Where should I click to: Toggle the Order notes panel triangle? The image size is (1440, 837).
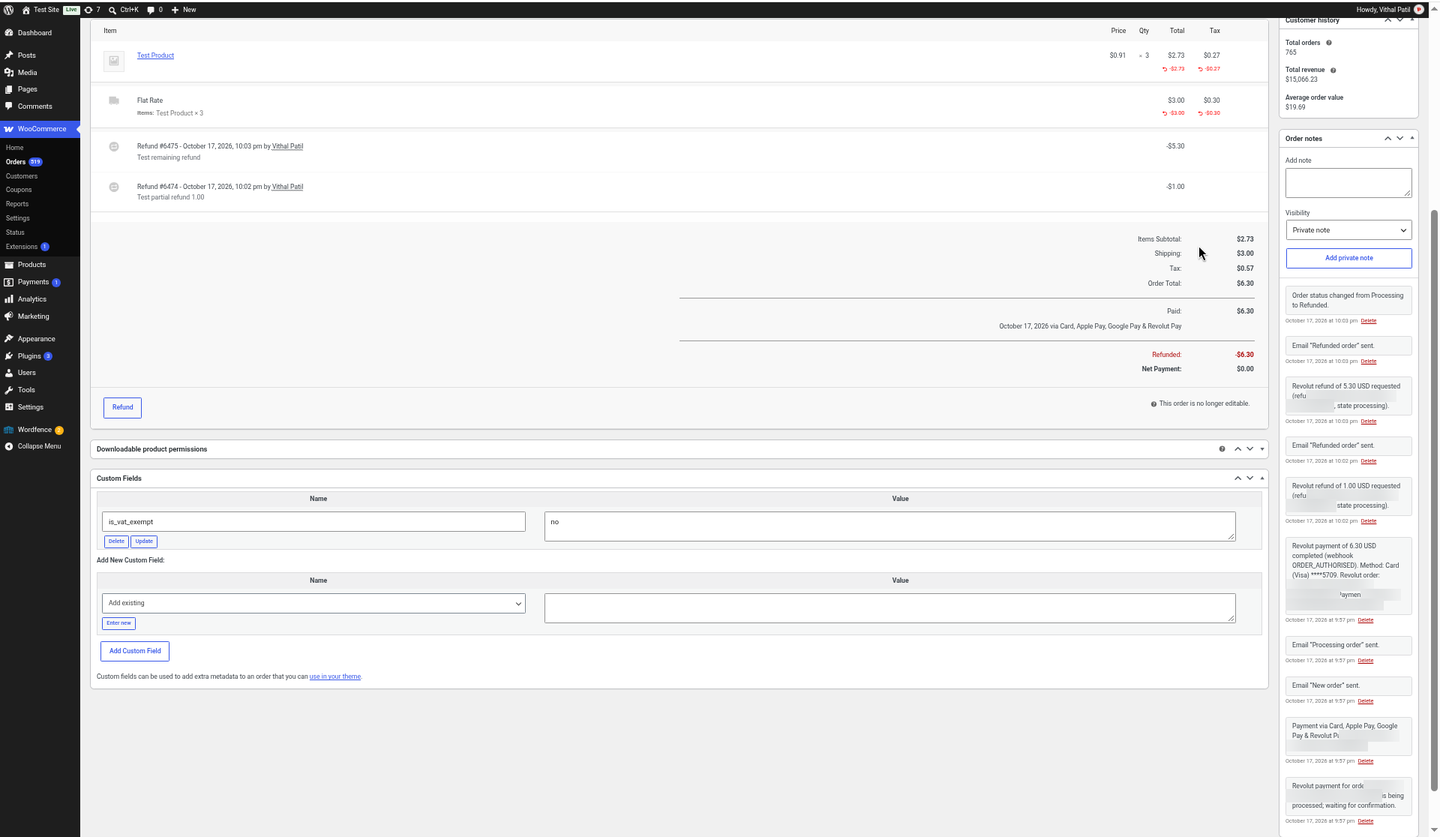(x=1412, y=138)
